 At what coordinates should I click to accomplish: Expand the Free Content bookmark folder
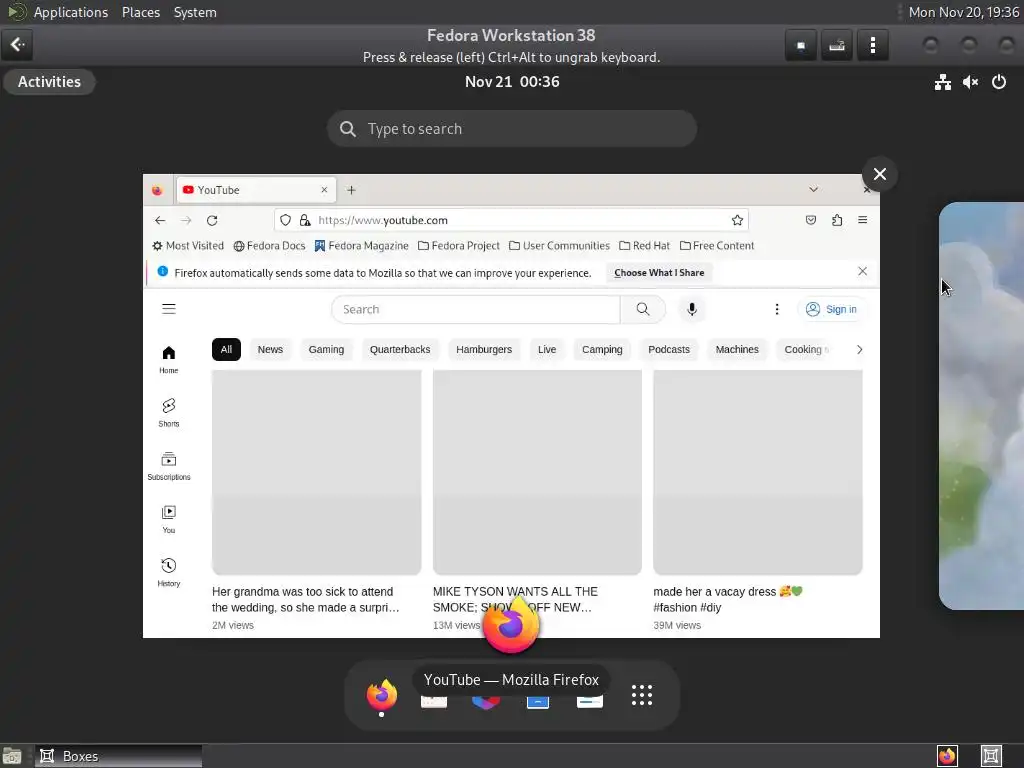pos(717,246)
